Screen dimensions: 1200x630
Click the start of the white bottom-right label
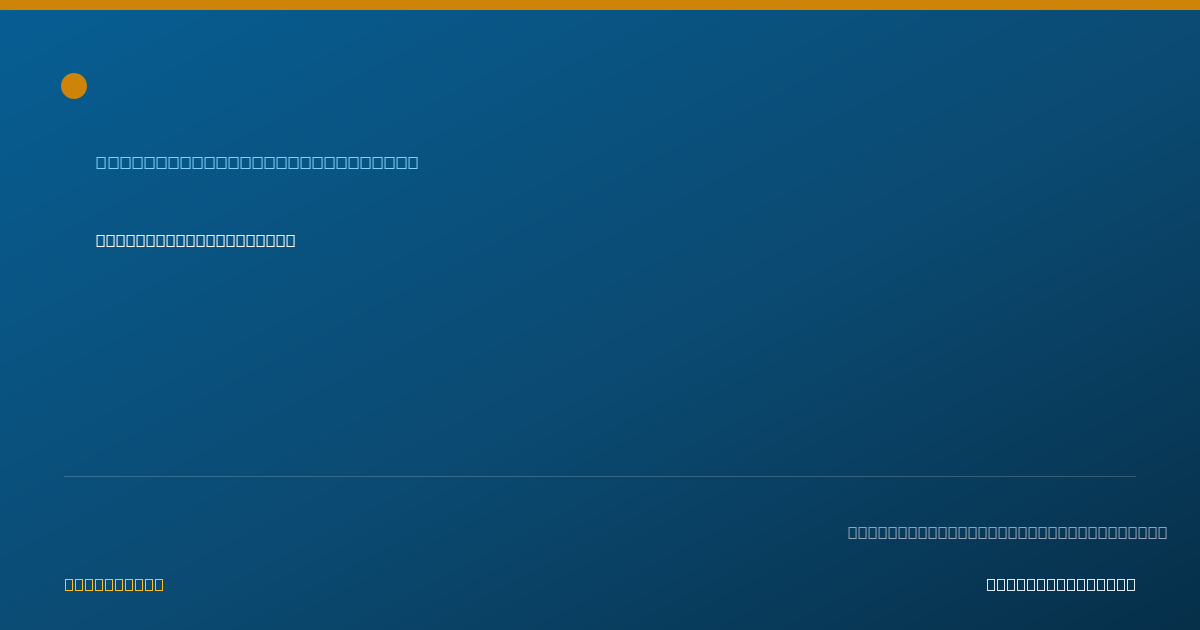tap(991, 584)
